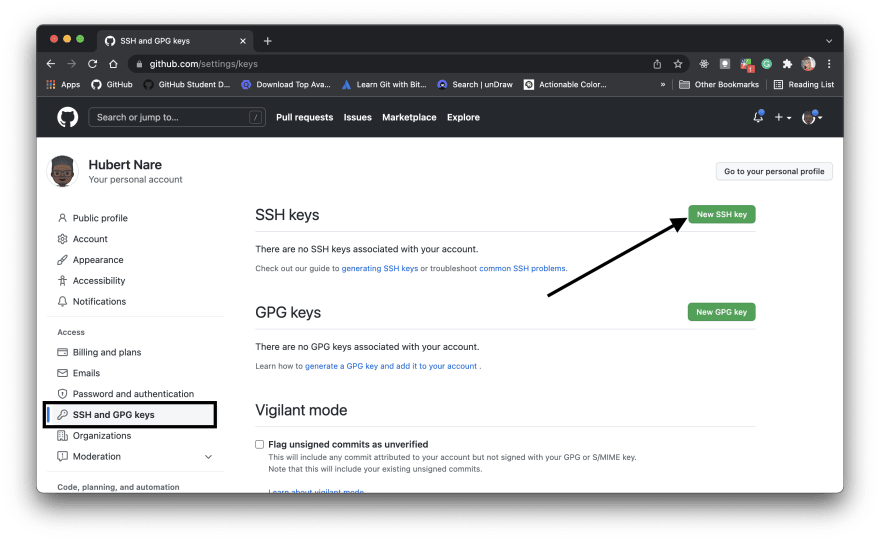Click browser back arrow
Viewport: 880px width, 541px height.
click(x=51, y=63)
